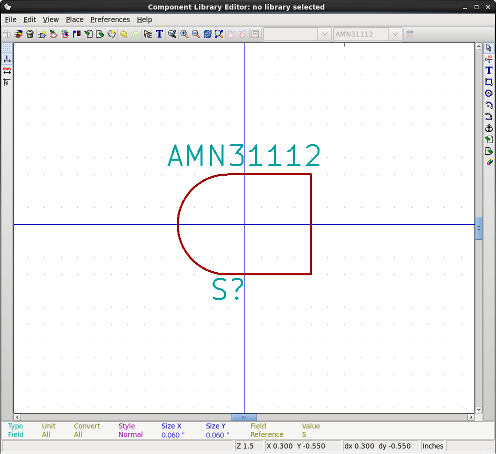Click the horizontal scrollbar left arrow
The image size is (496, 454).
click(17, 417)
